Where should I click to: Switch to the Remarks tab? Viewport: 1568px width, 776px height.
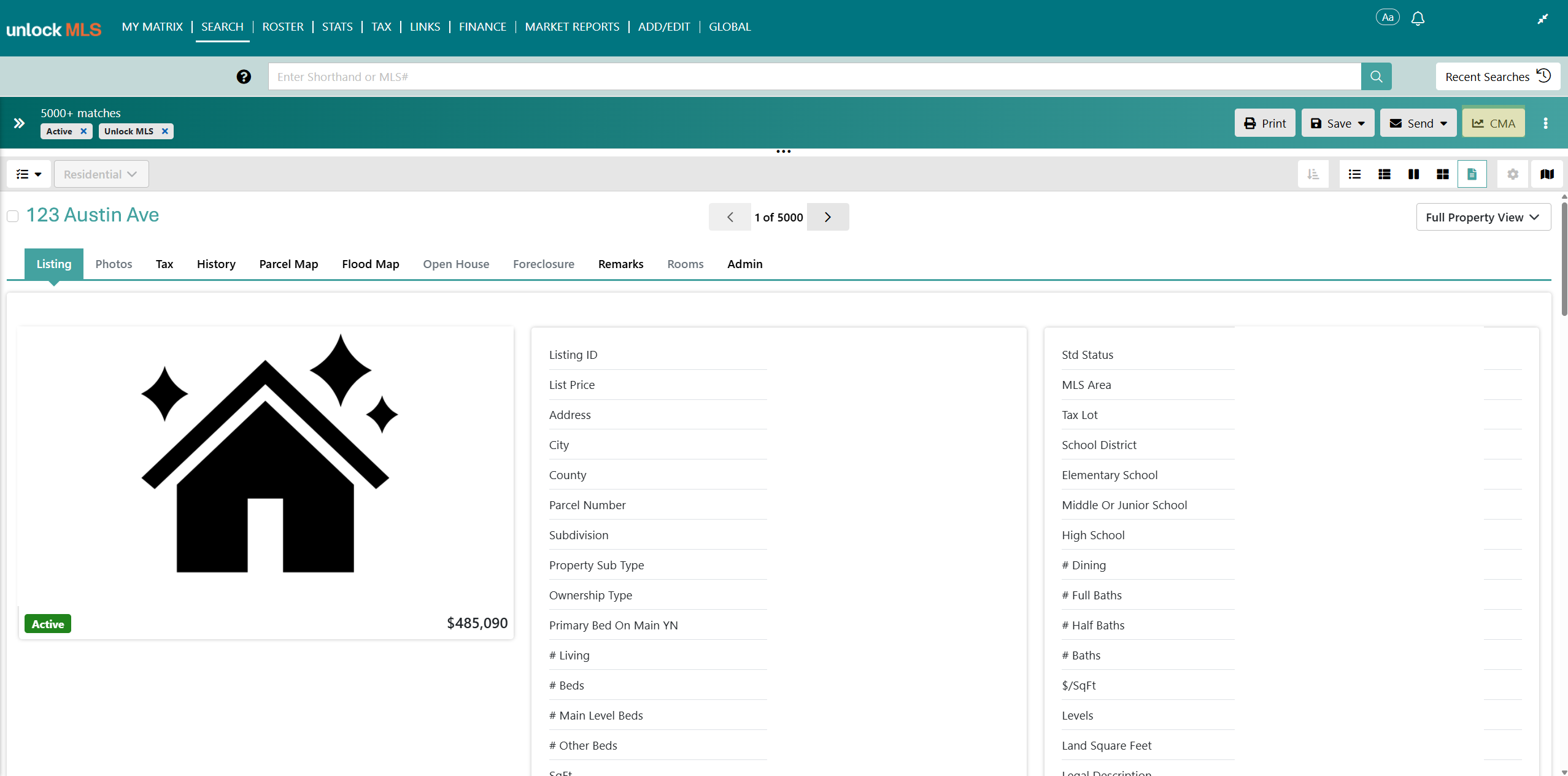click(x=621, y=264)
